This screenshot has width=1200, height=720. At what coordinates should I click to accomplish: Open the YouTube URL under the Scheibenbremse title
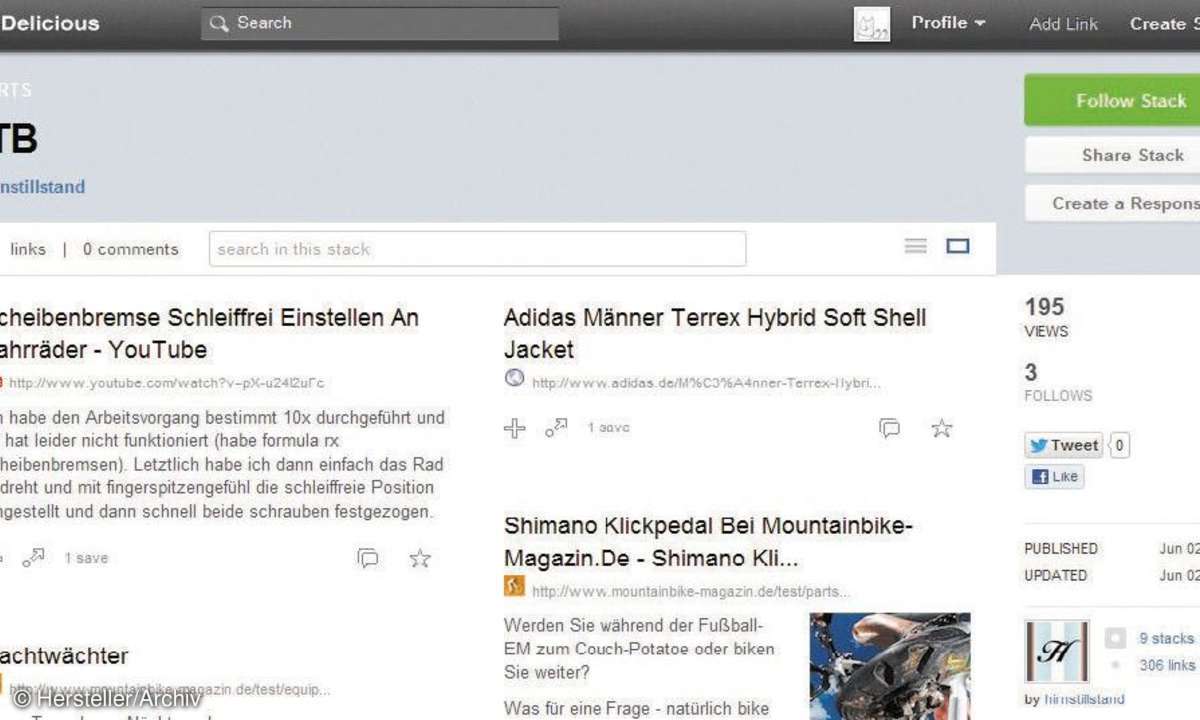click(166, 383)
